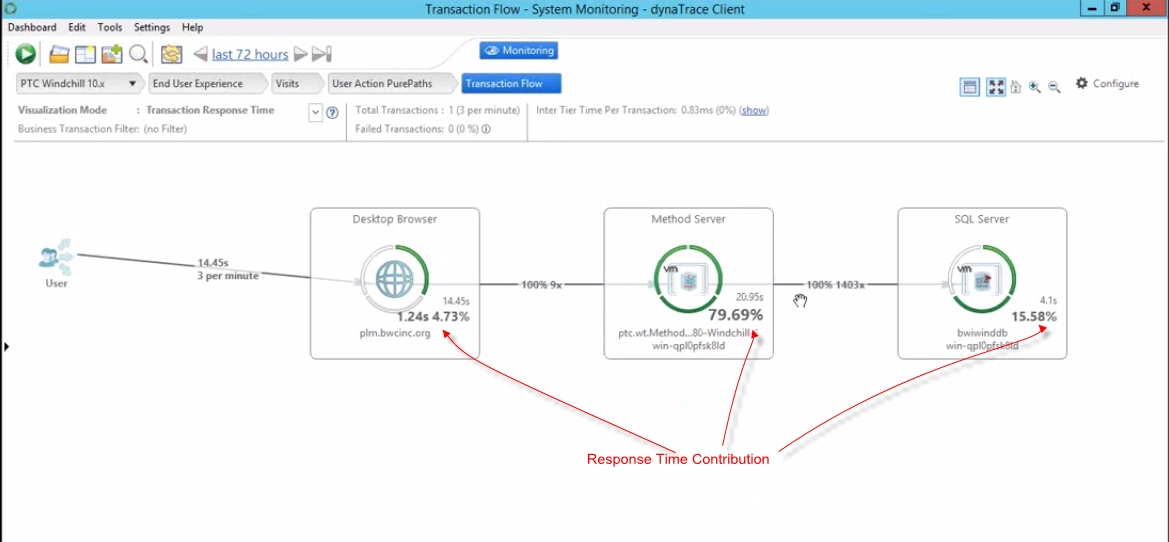The width and height of the screenshot is (1169, 542).
Task: Click the '79.69%' contribution value
Action: pyautogui.click(x=735, y=315)
